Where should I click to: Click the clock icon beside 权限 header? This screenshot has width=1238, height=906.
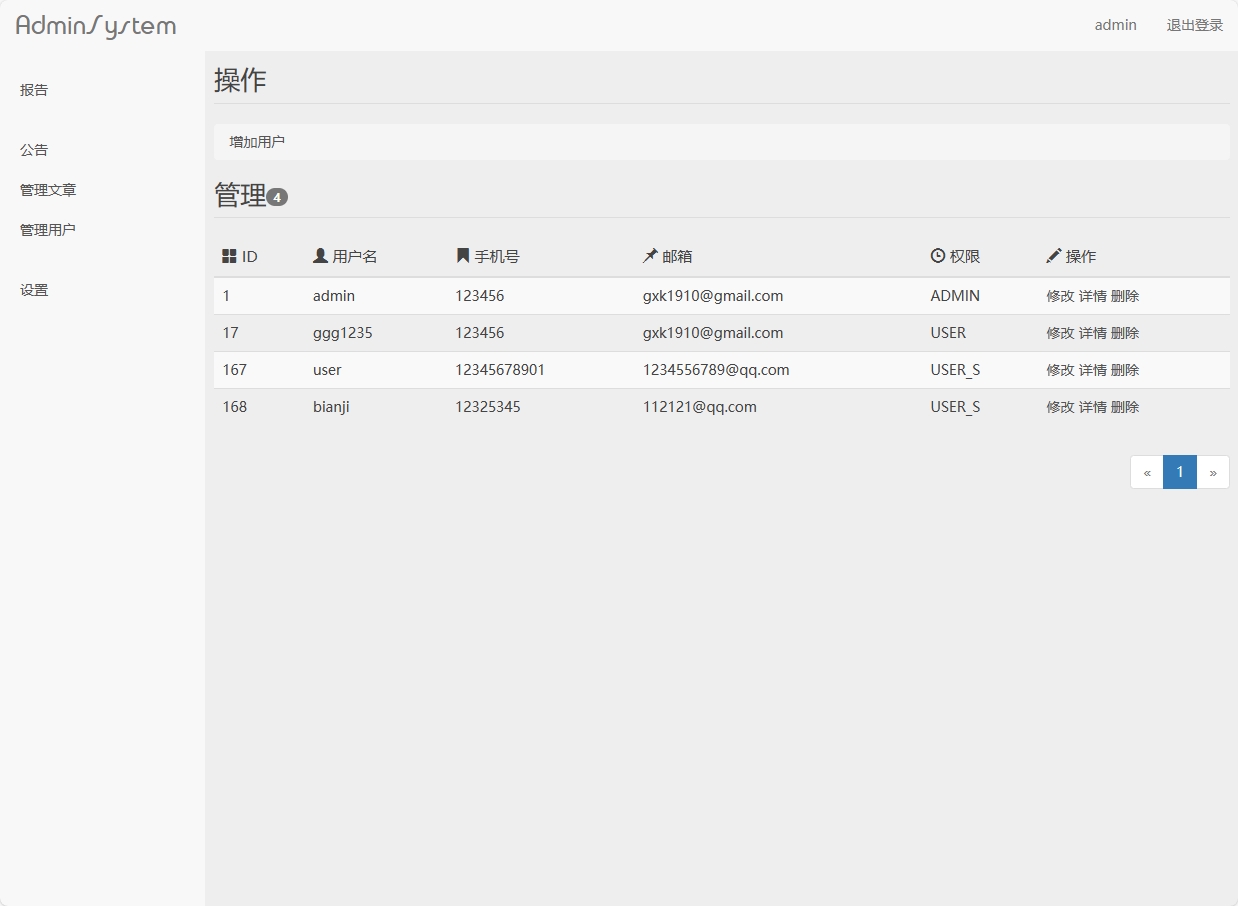click(936, 255)
